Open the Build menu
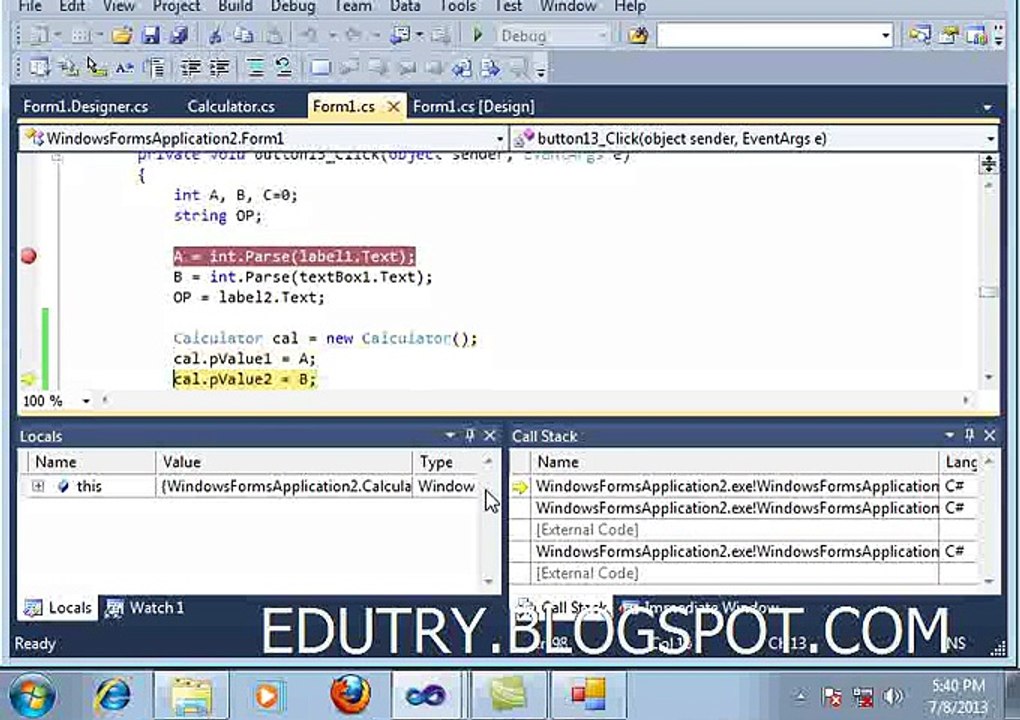 pyautogui.click(x=235, y=7)
